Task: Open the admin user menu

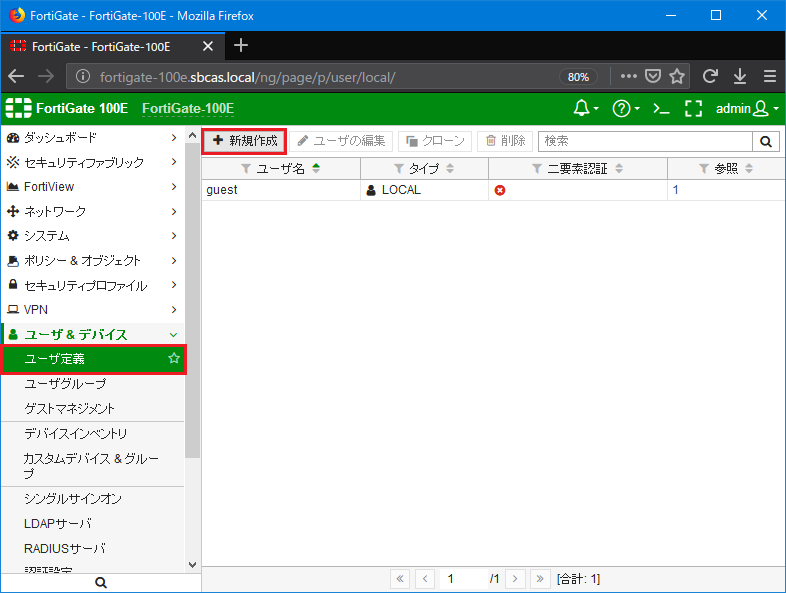Action: click(747, 108)
